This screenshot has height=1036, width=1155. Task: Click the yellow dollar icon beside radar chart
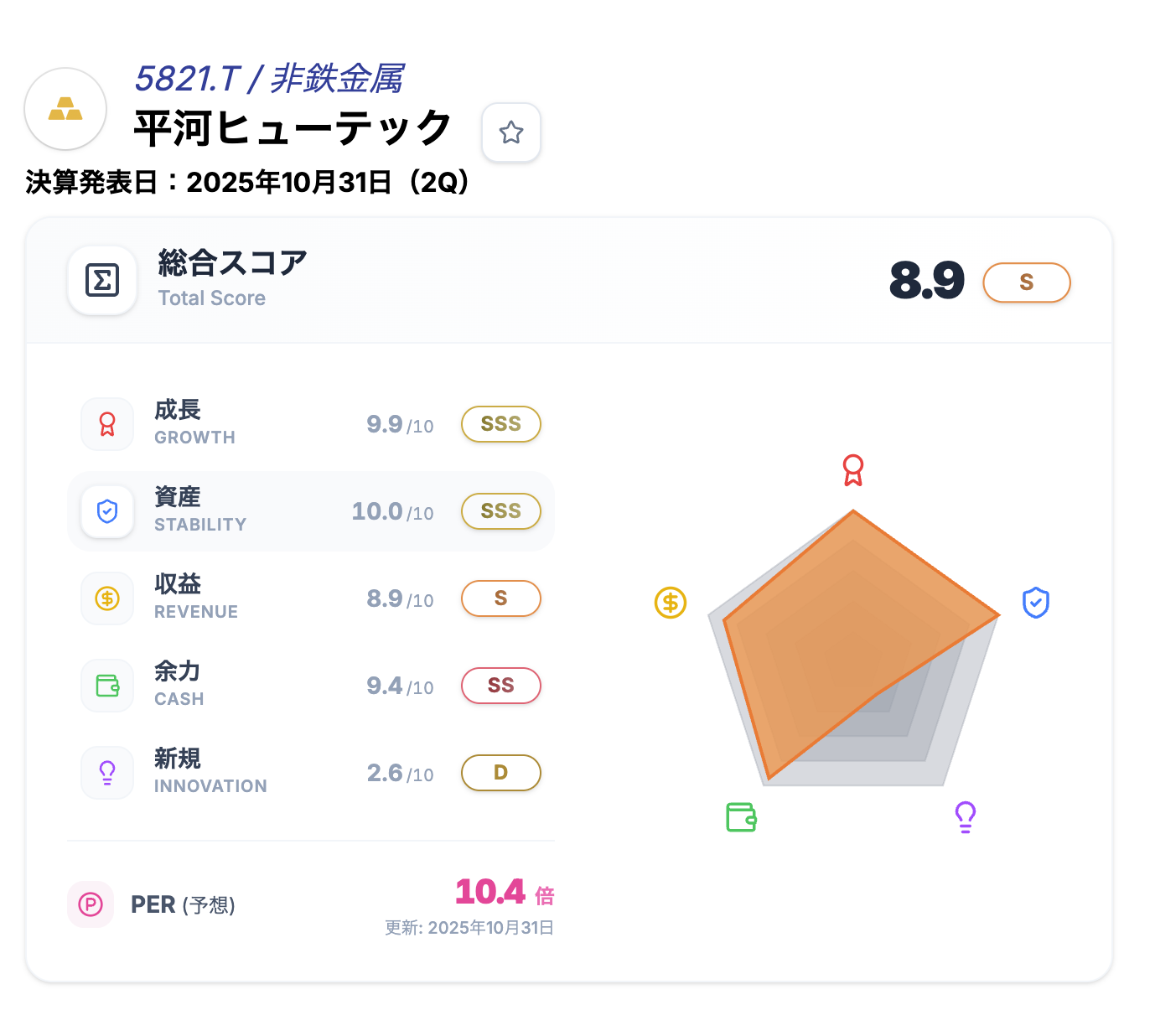pos(671,603)
